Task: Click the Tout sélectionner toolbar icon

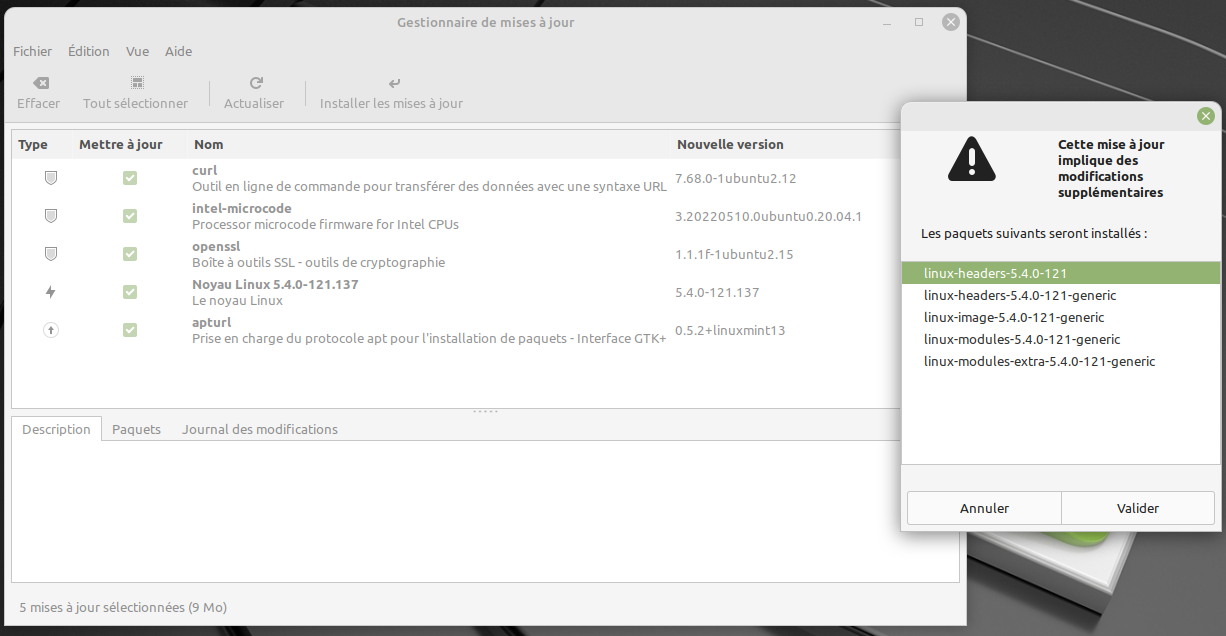Action: pos(137,83)
